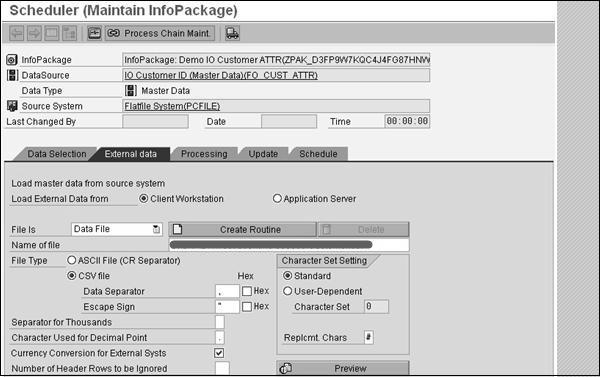Click the Master Data type icon
Viewport: 600px width, 377px height.
click(130, 91)
